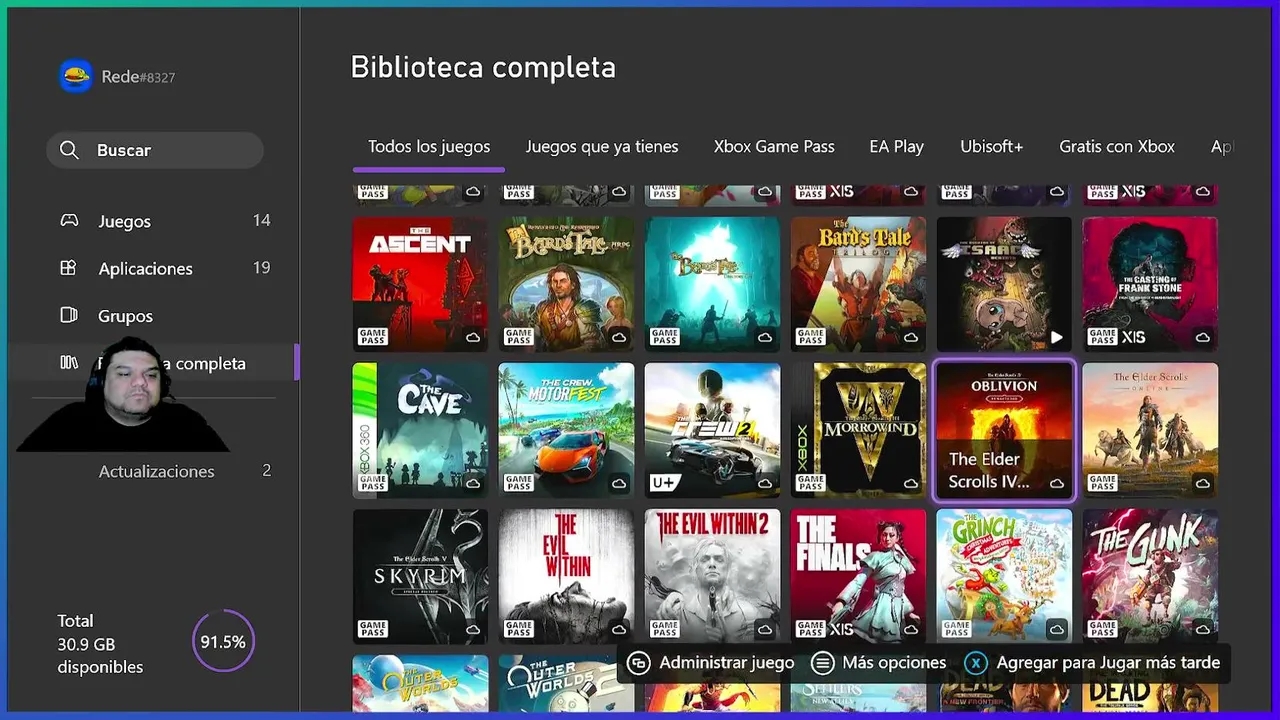This screenshot has height=720, width=1280.
Task: Click the Biblioteca completa books icon
Action: click(x=69, y=363)
